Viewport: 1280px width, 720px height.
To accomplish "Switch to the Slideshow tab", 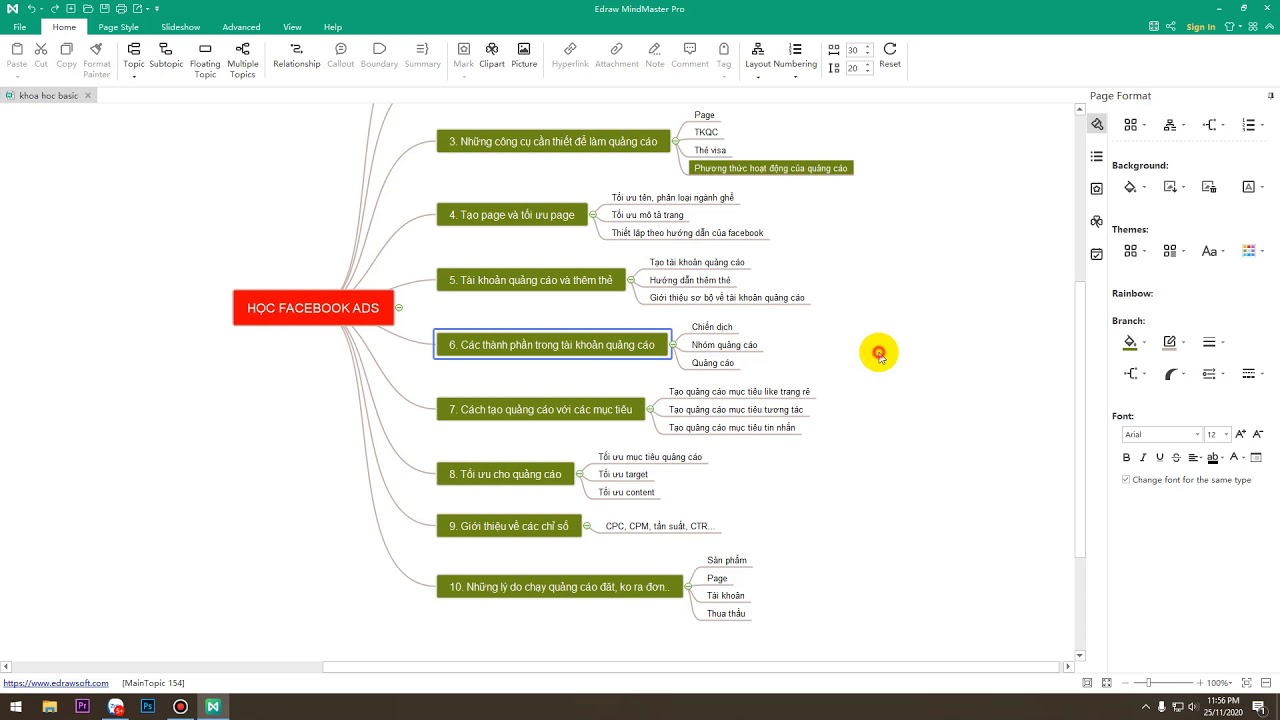I will [180, 27].
